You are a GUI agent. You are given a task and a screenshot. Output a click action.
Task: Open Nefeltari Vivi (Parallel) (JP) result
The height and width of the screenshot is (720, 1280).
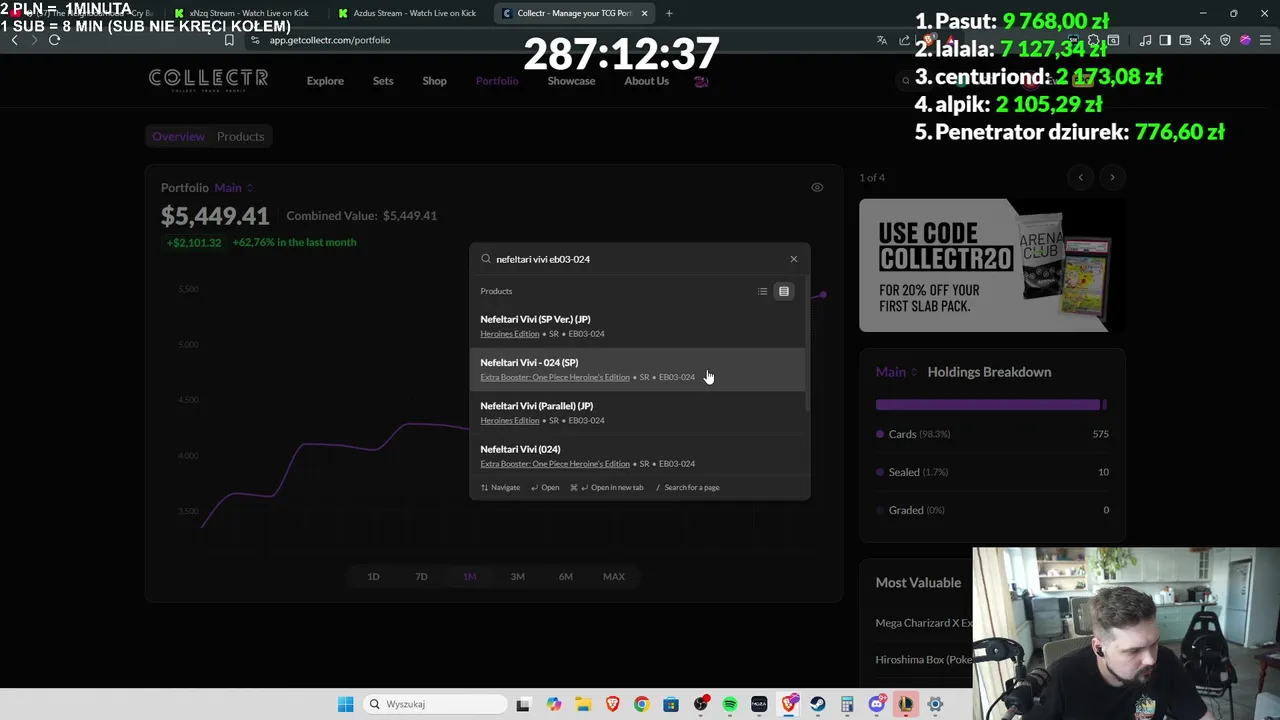[x=637, y=413]
